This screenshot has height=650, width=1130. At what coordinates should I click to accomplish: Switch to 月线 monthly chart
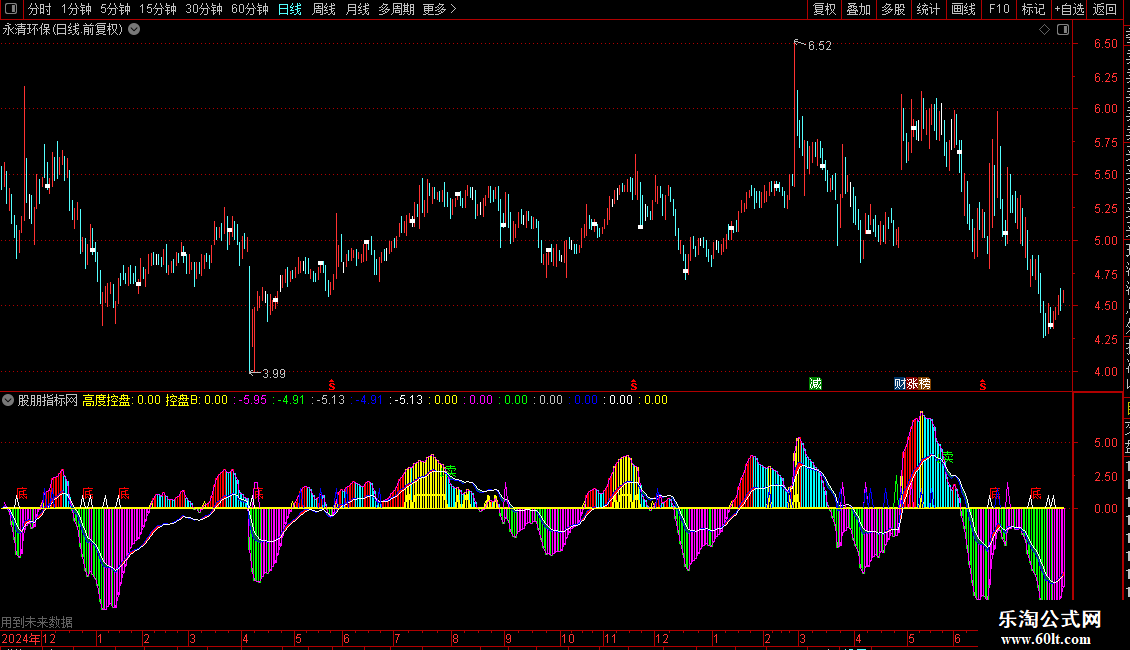coord(357,9)
